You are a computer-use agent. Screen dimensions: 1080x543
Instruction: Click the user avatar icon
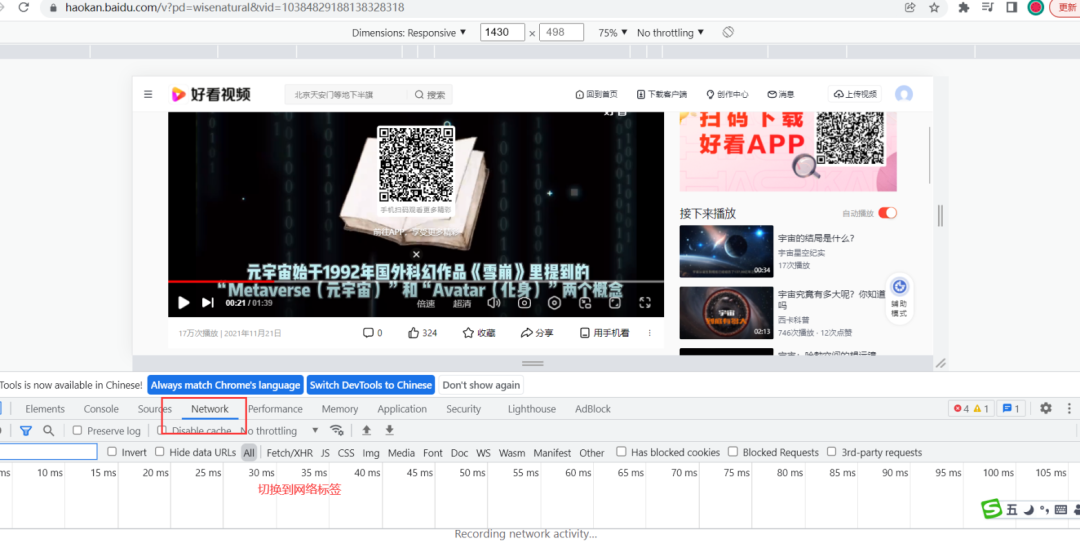coord(904,94)
